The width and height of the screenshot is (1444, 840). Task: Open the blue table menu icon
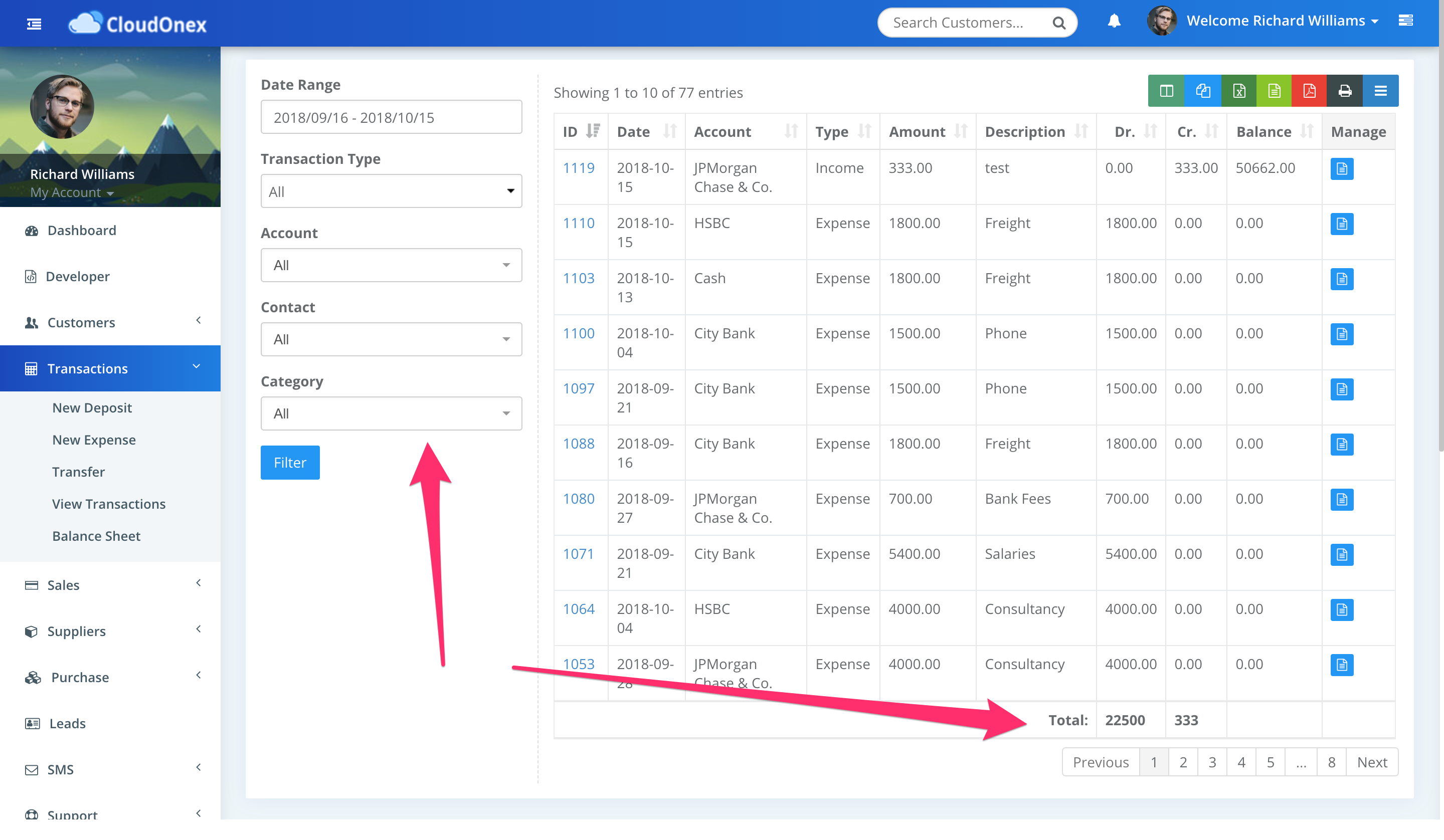pos(1380,91)
